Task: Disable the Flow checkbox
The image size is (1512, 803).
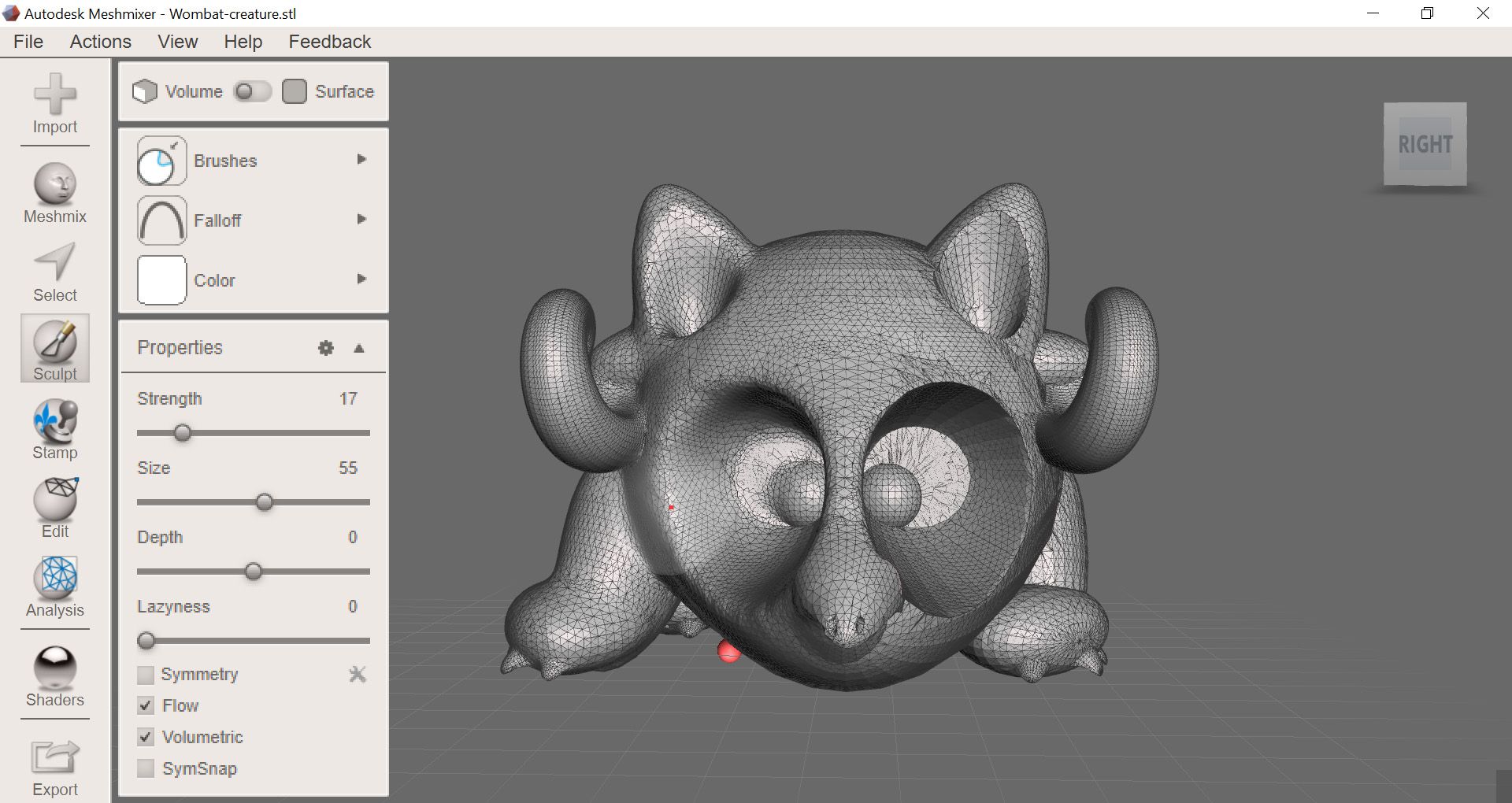Action: point(146,705)
